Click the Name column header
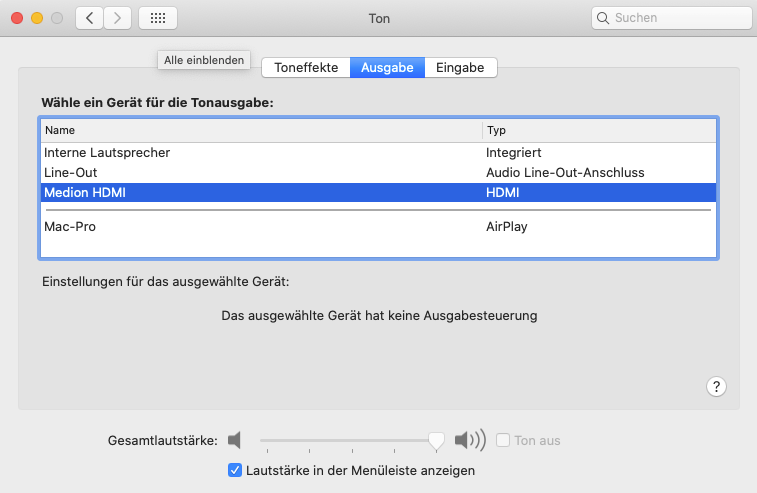The height and width of the screenshot is (493, 757). point(260,130)
